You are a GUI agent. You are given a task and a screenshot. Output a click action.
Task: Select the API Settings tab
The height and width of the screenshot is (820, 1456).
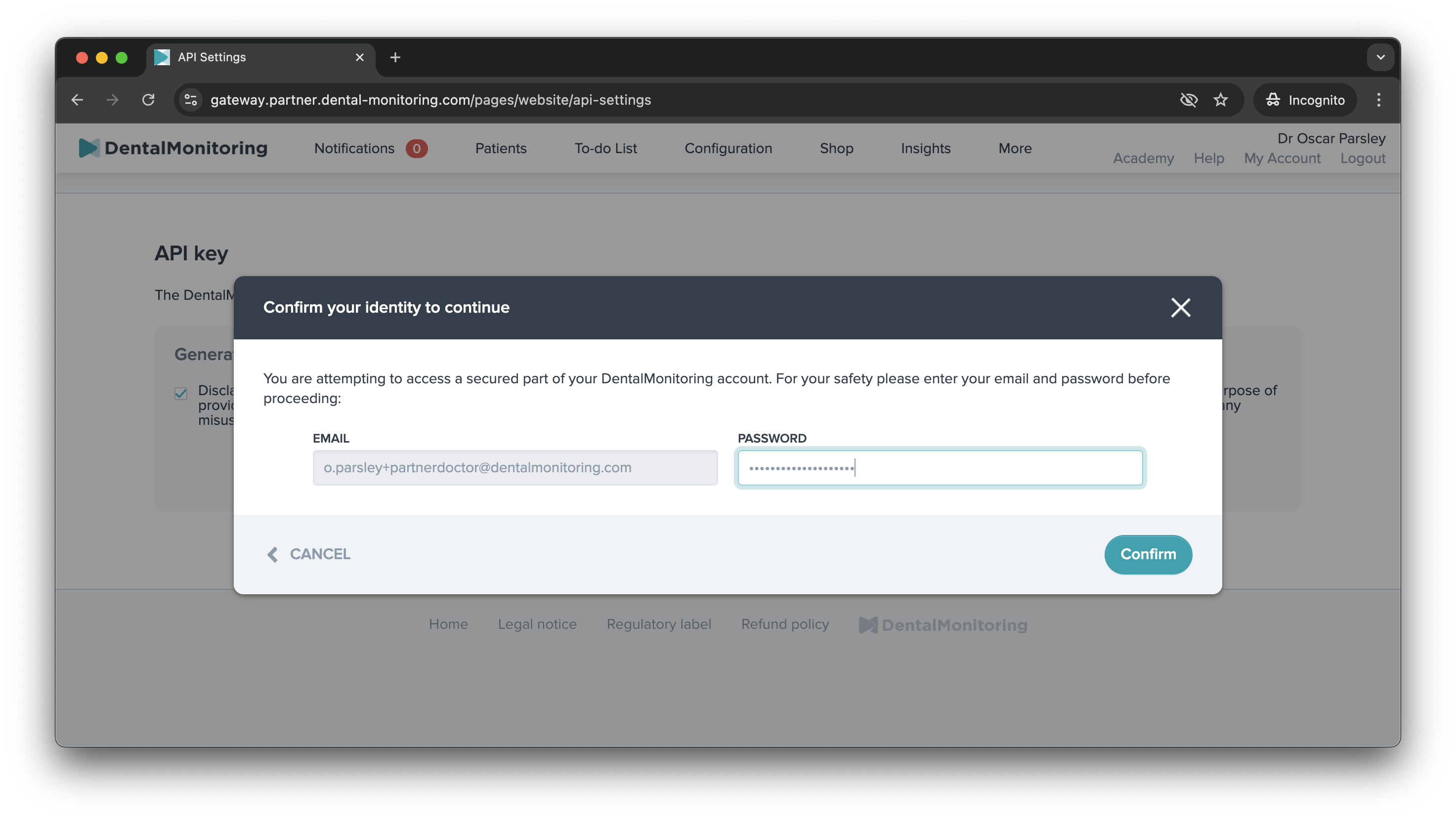click(260, 57)
